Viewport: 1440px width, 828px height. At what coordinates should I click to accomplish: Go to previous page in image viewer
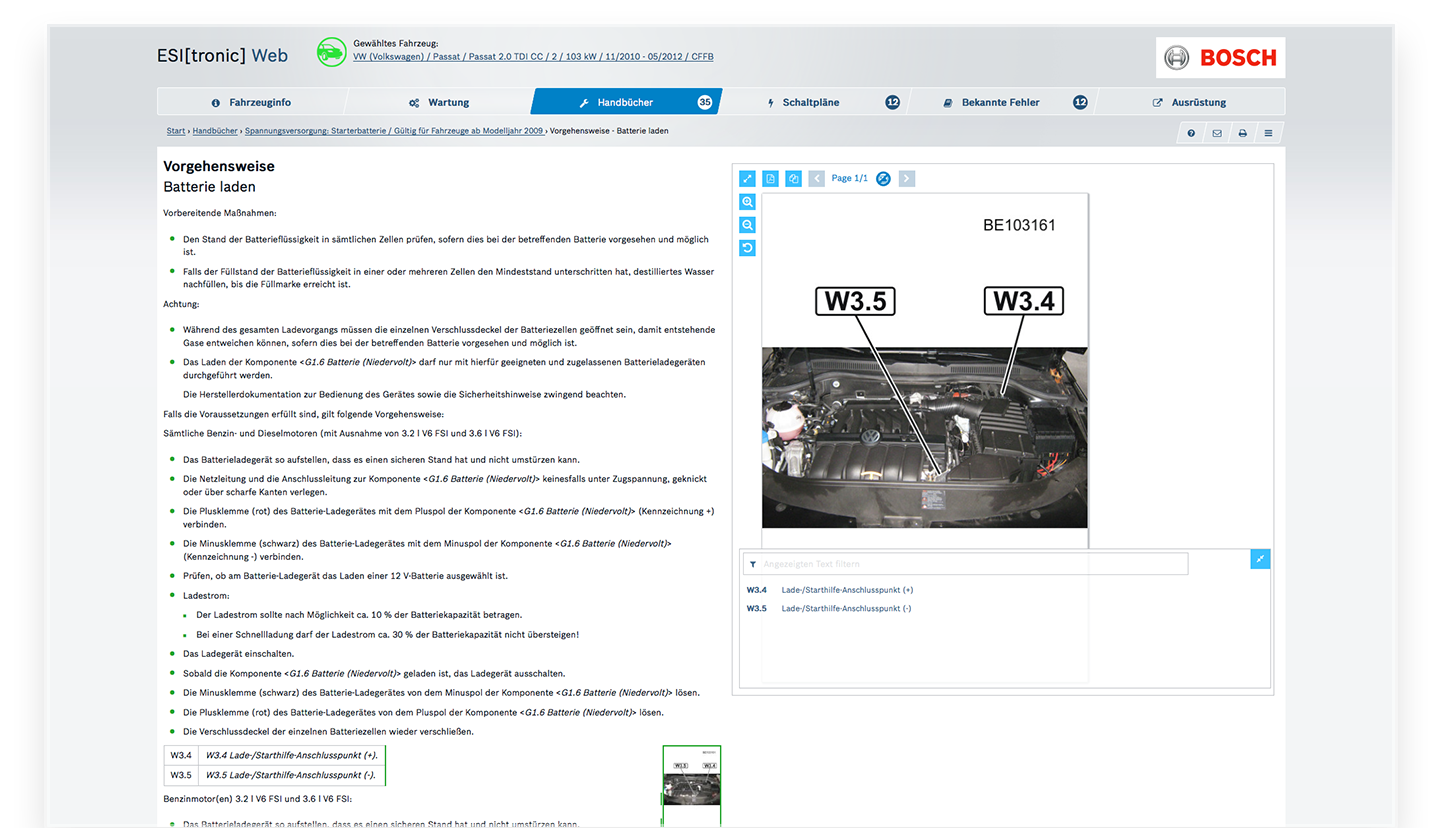(x=816, y=178)
